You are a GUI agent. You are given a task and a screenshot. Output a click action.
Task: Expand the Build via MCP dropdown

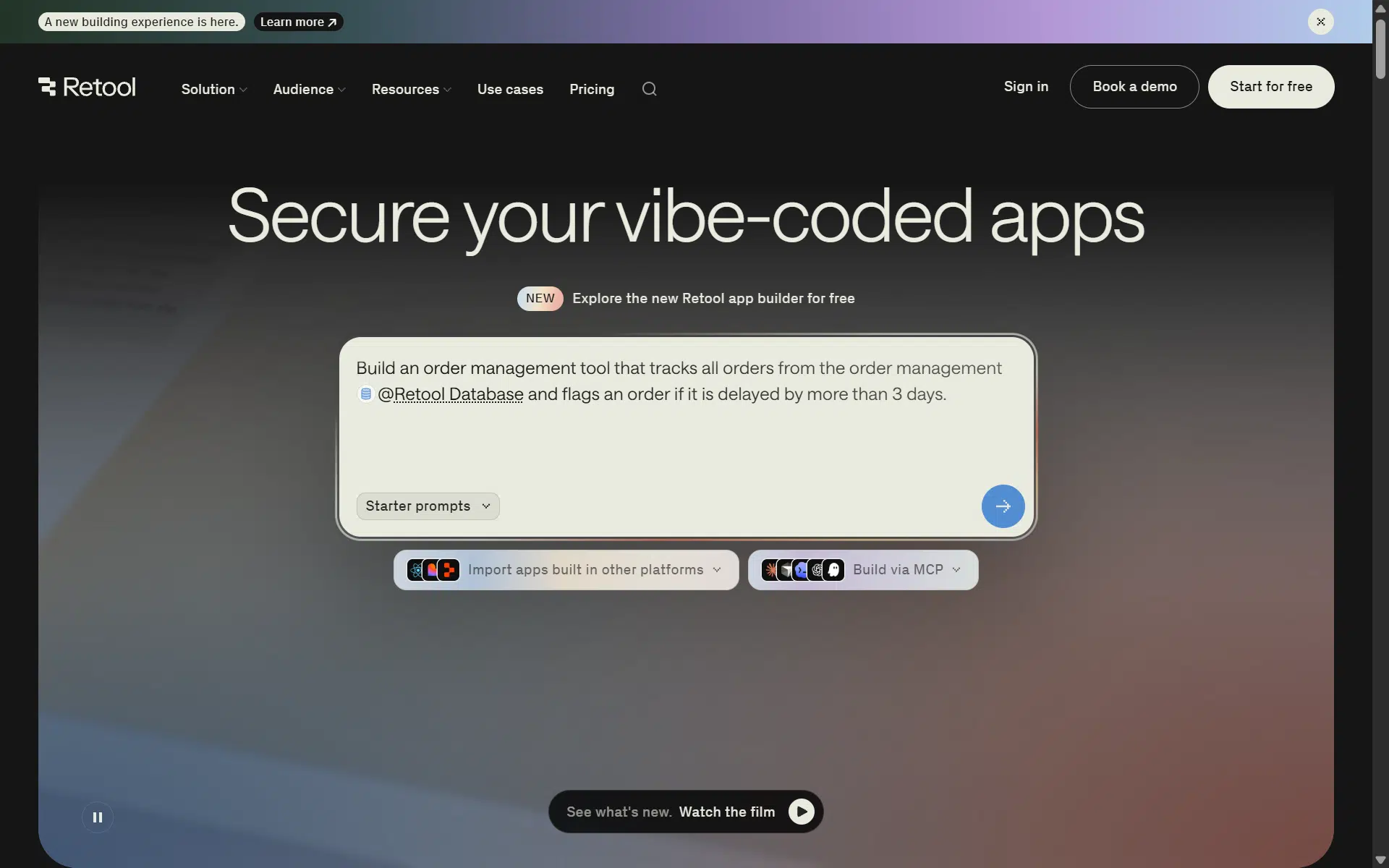(863, 570)
